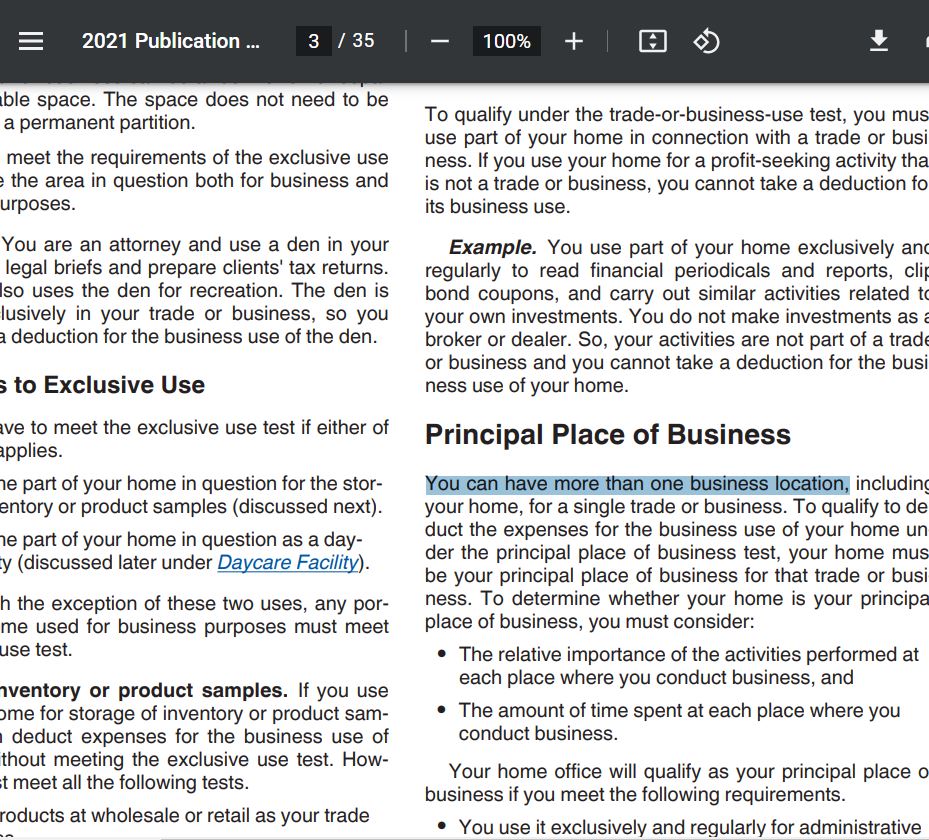Click the zoom out minus button

(440, 41)
